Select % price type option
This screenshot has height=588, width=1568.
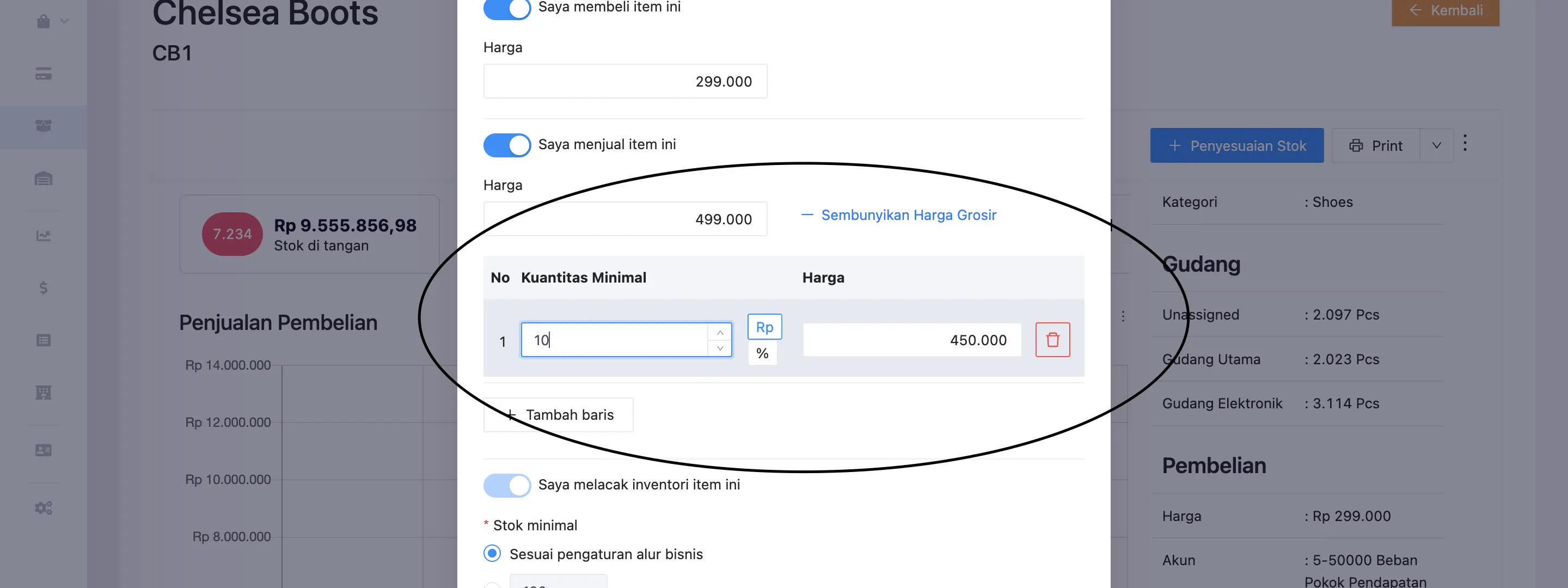click(x=762, y=353)
